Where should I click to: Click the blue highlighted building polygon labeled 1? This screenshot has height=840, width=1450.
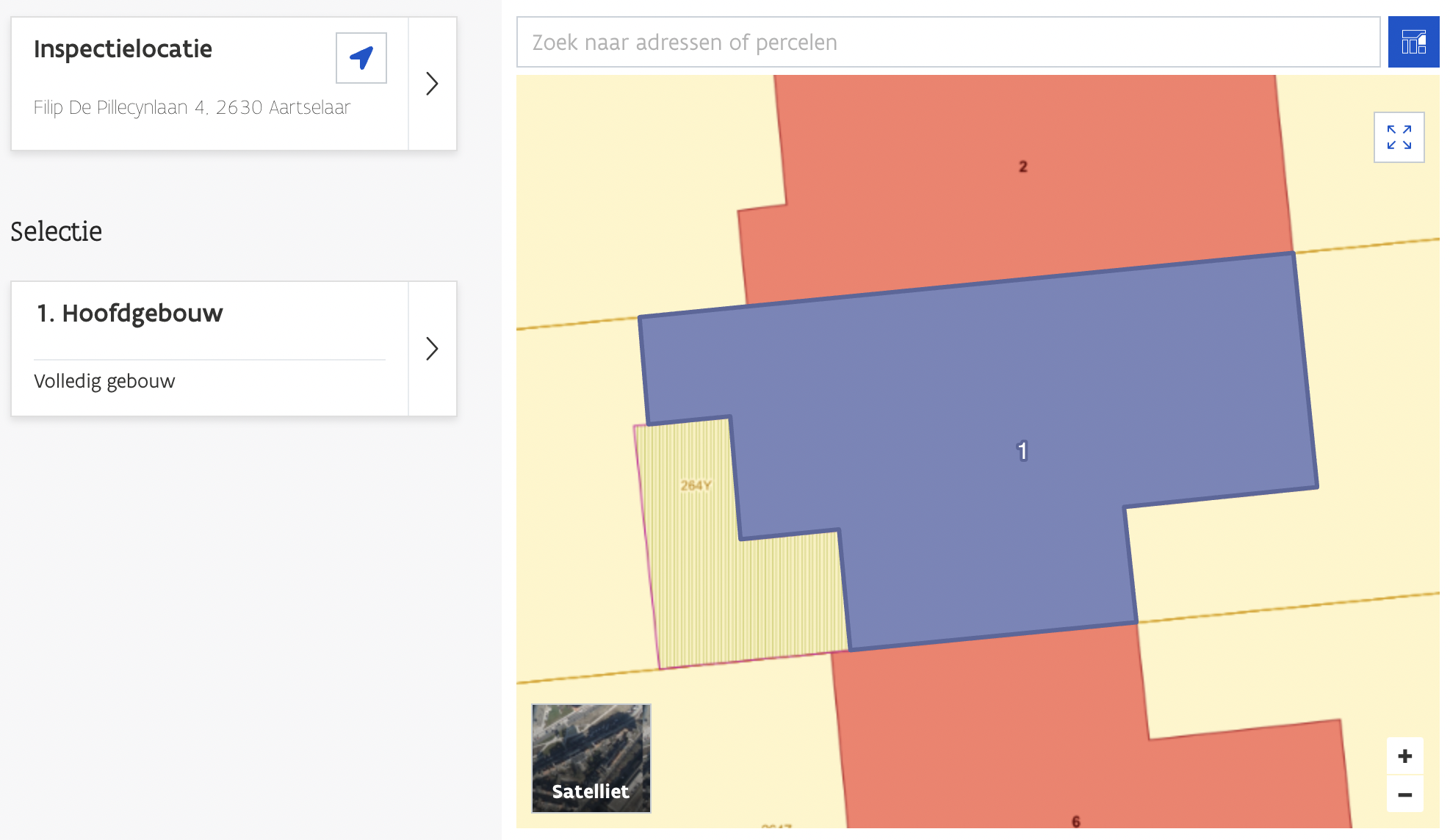tap(1021, 451)
